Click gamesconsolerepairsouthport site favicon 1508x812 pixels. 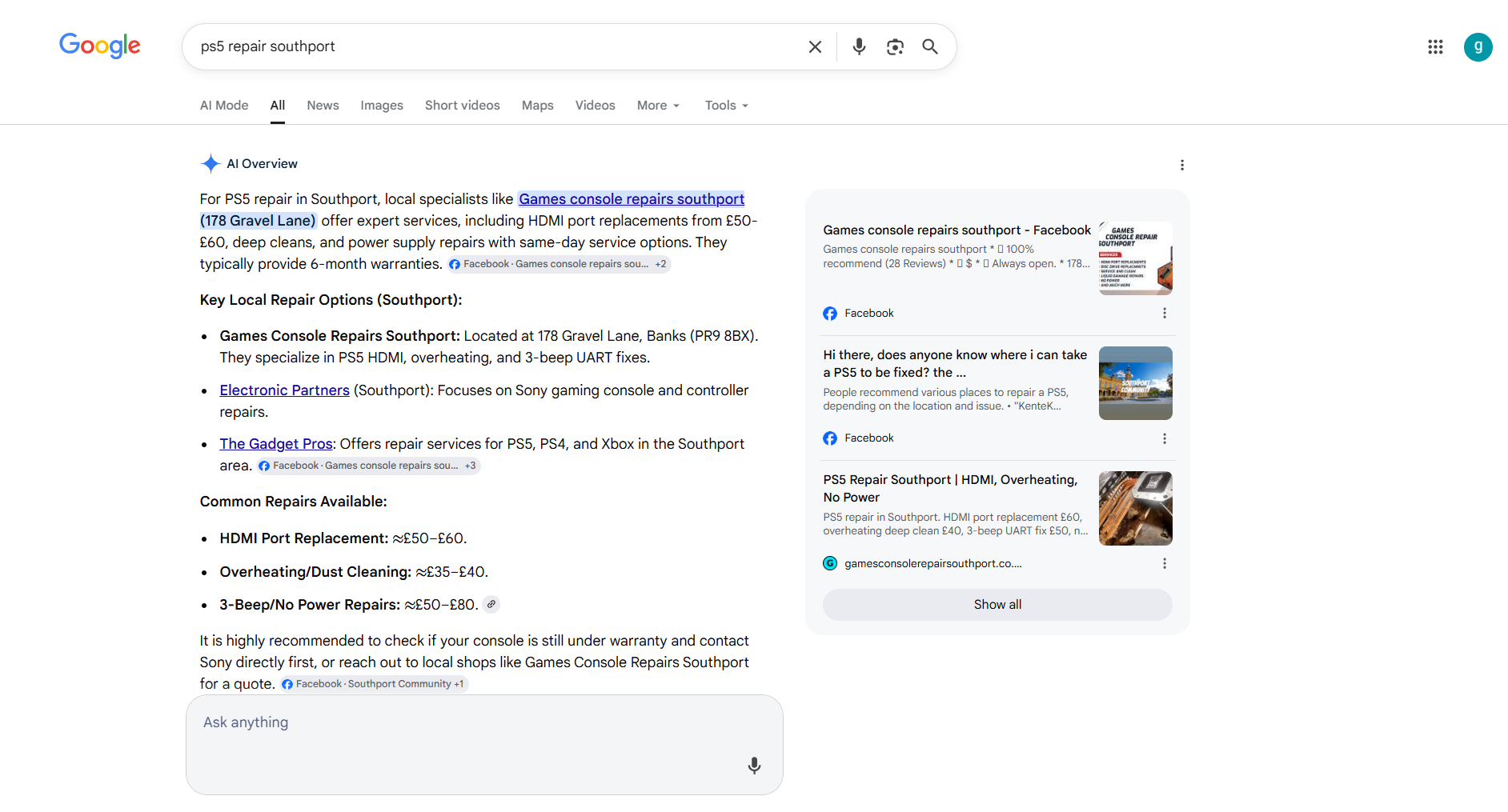[830, 563]
